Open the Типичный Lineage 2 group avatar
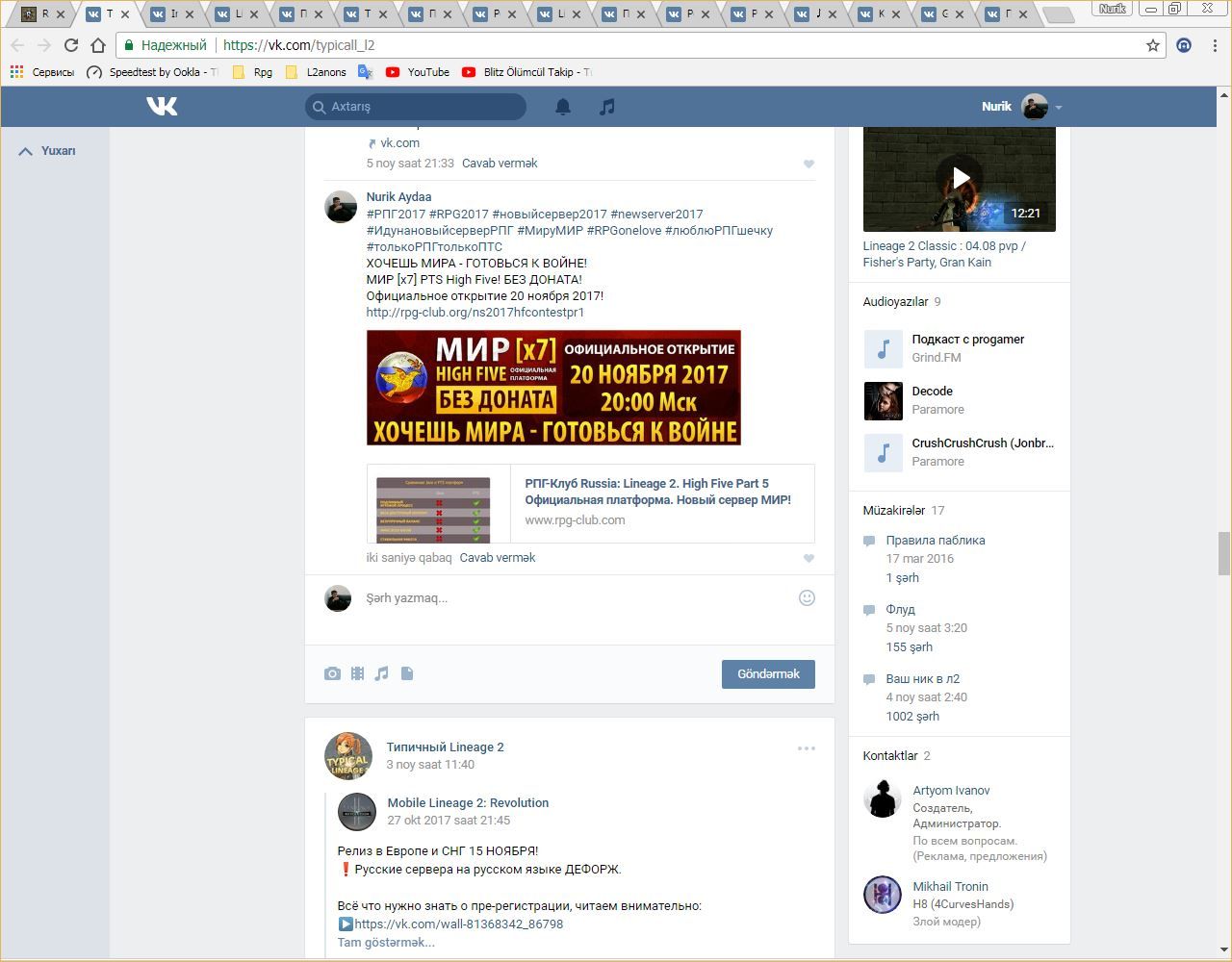Image resolution: width=1232 pixels, height=962 pixels. click(x=348, y=755)
